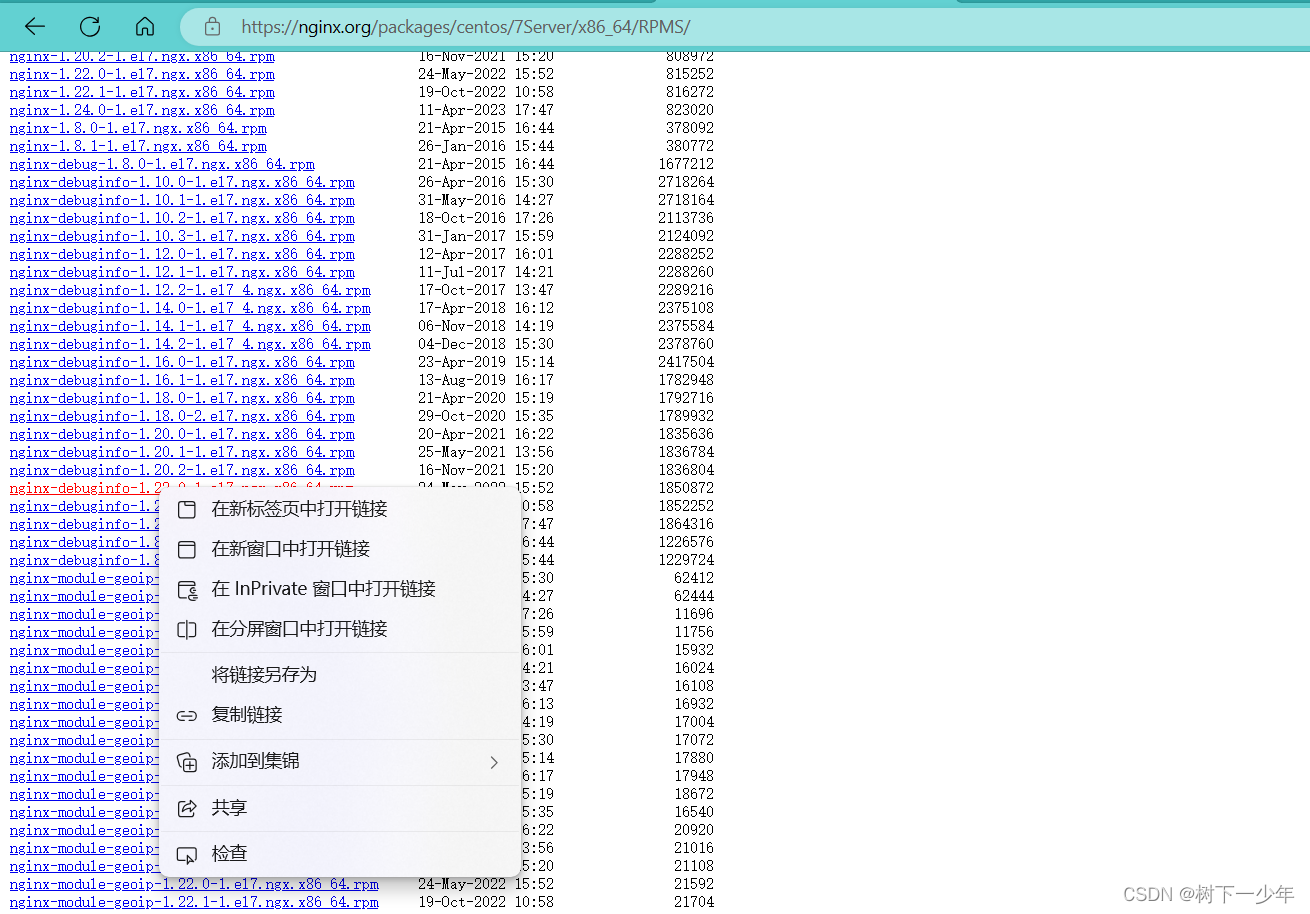Click the file size value 1850872
This screenshot has height=914, width=1310.
[x=686, y=488]
